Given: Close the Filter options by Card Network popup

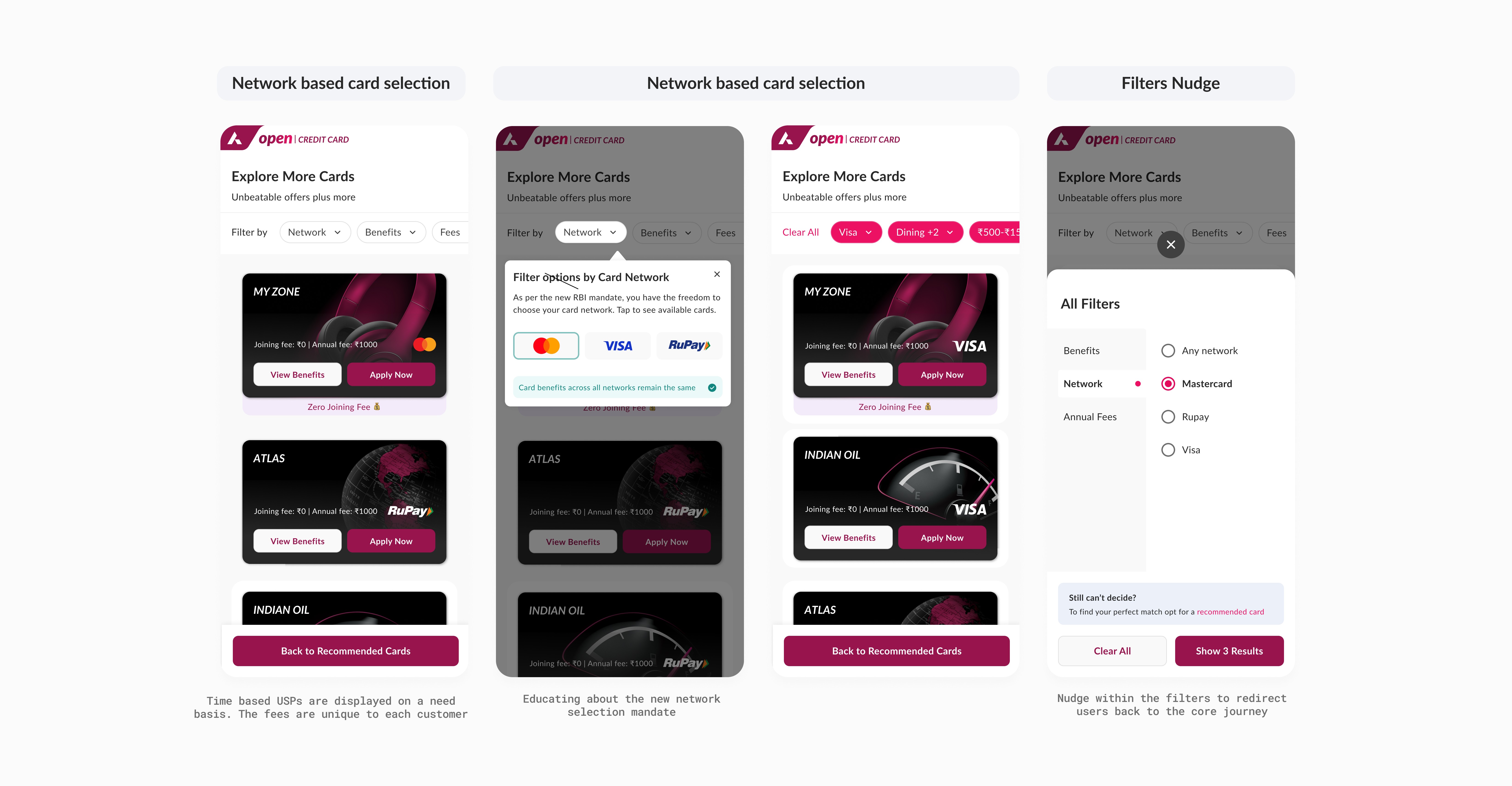Looking at the screenshot, I should point(717,274).
